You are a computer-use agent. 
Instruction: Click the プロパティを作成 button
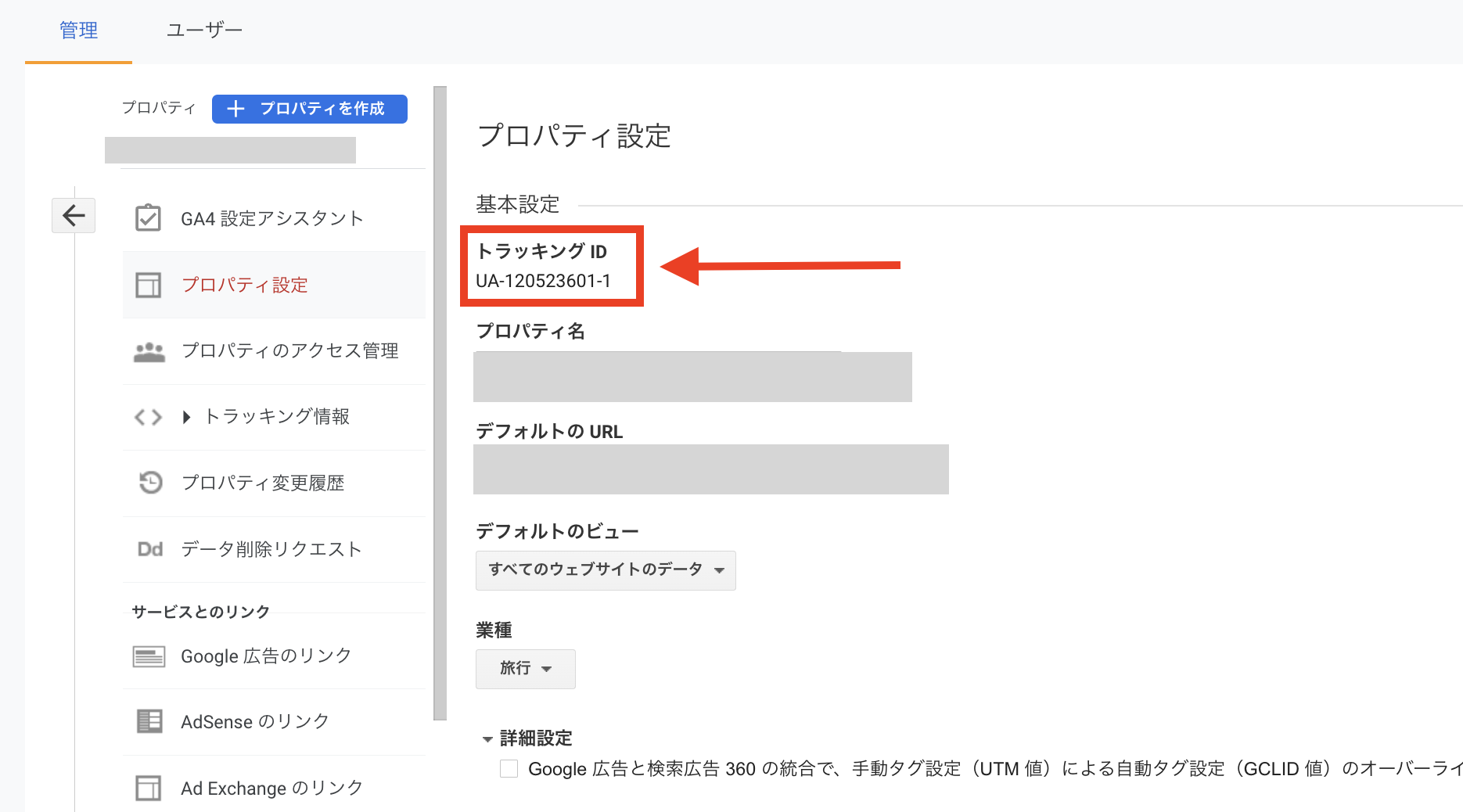pyautogui.click(x=309, y=109)
